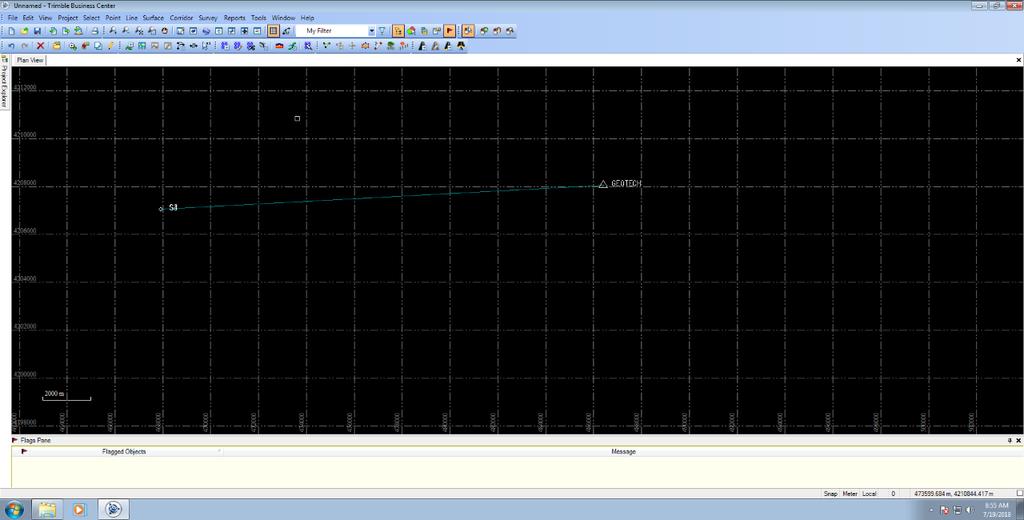Open the Line menu
Image resolution: width=1024 pixels, height=520 pixels.
tap(132, 18)
